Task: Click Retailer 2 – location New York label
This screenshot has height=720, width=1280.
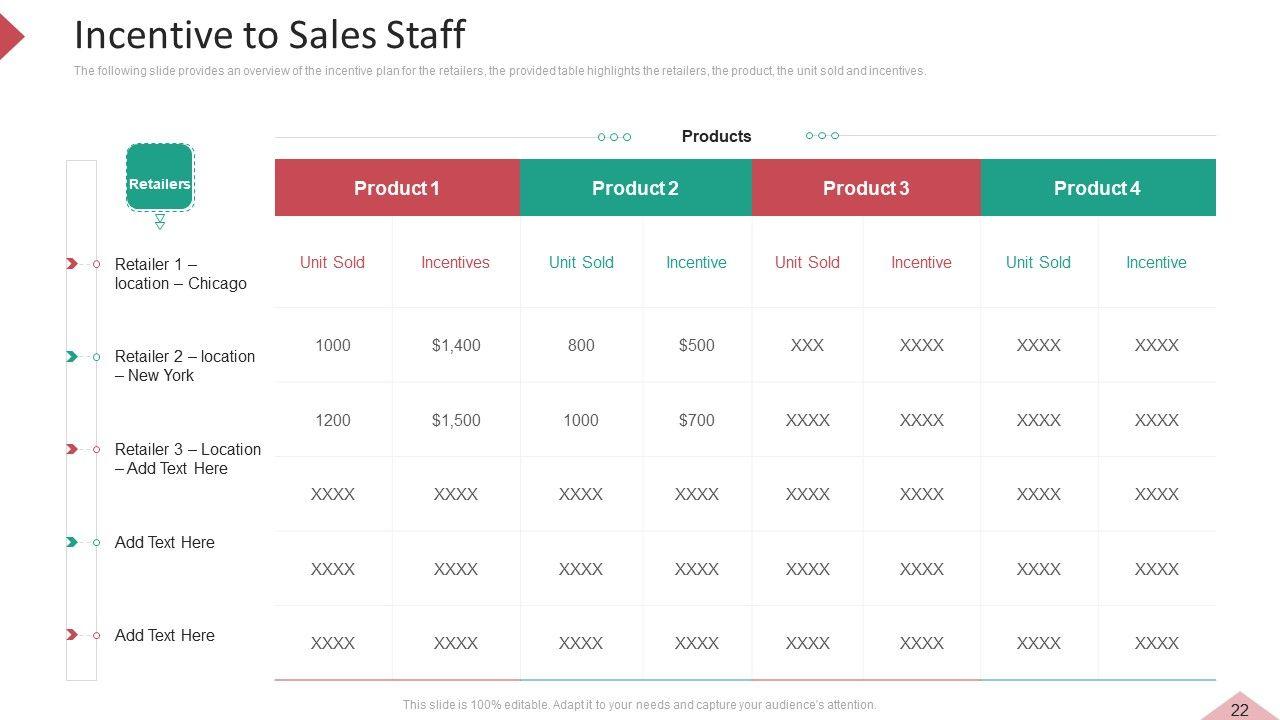Action: click(x=184, y=366)
